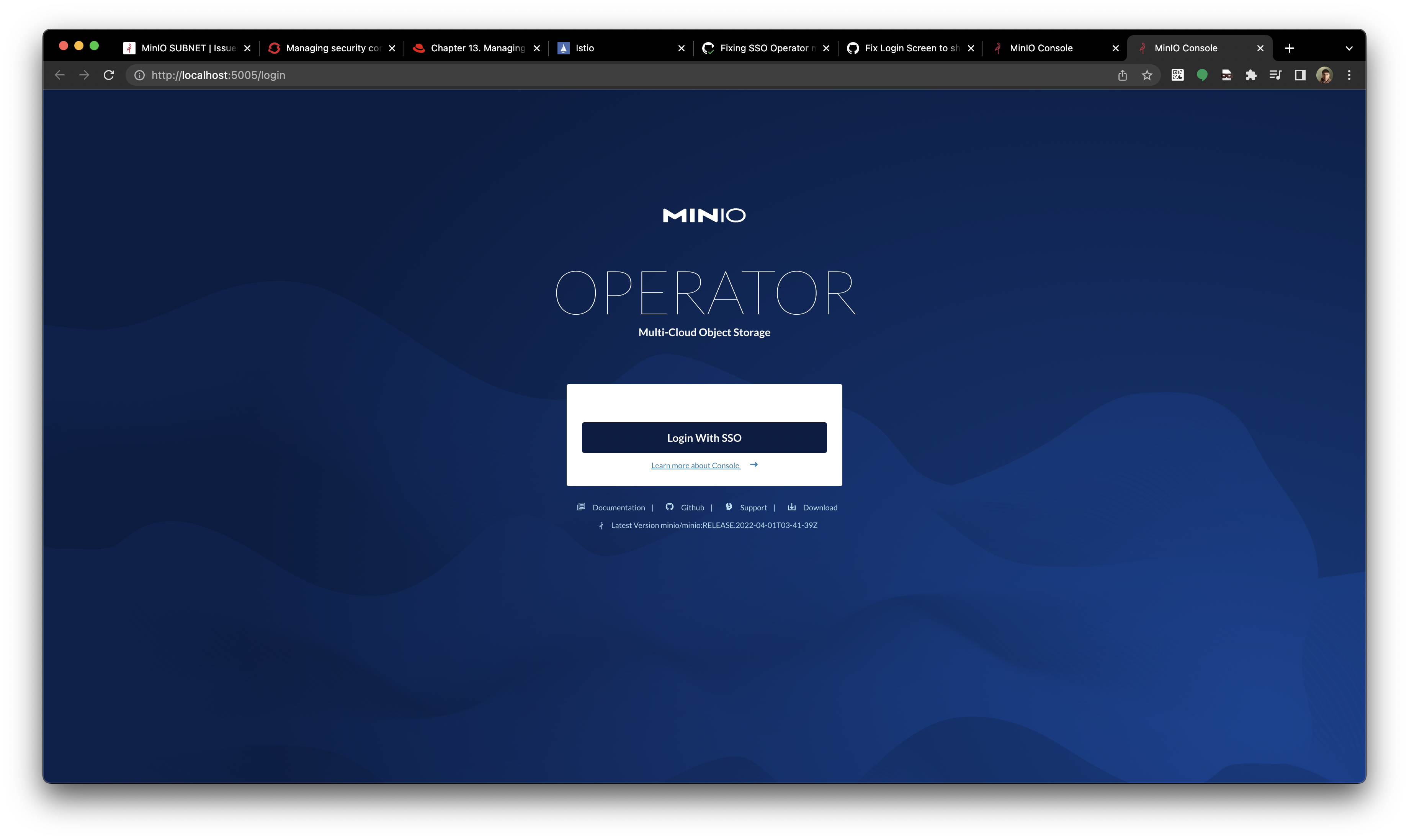Open the Download footer link
Screen dimensions: 1409x840
[x=819, y=507]
